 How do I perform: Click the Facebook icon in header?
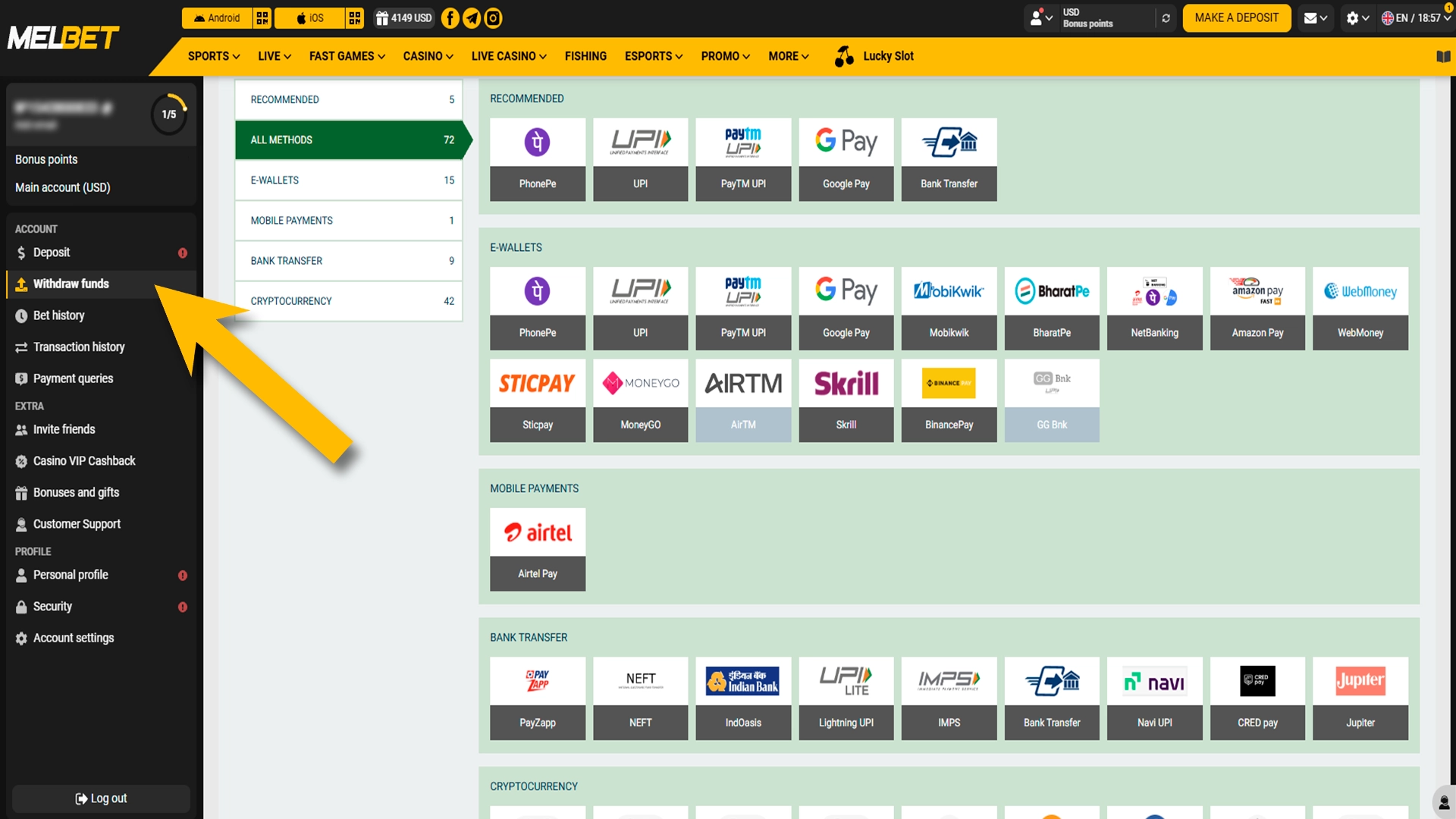(450, 18)
